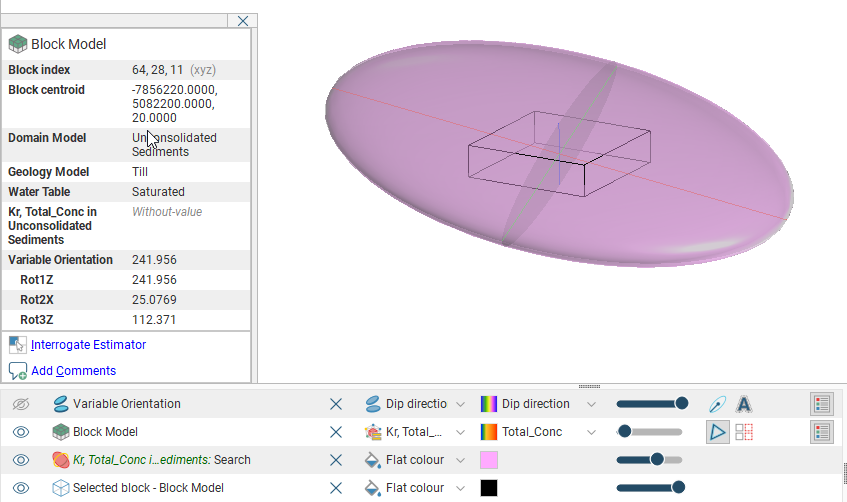The height and width of the screenshot is (502, 847).
Task: Expand the Total_Conc colourmap dropdown
Action: (590, 432)
